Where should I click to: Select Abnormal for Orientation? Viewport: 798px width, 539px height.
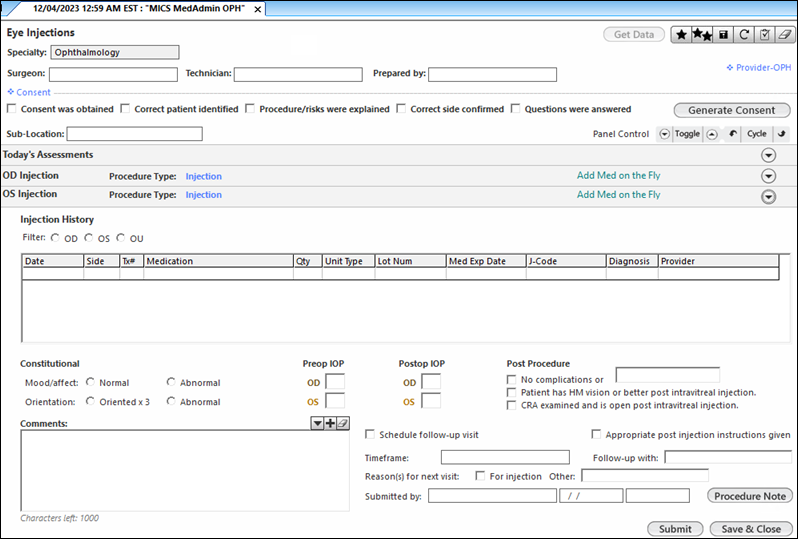pyautogui.click(x=171, y=401)
